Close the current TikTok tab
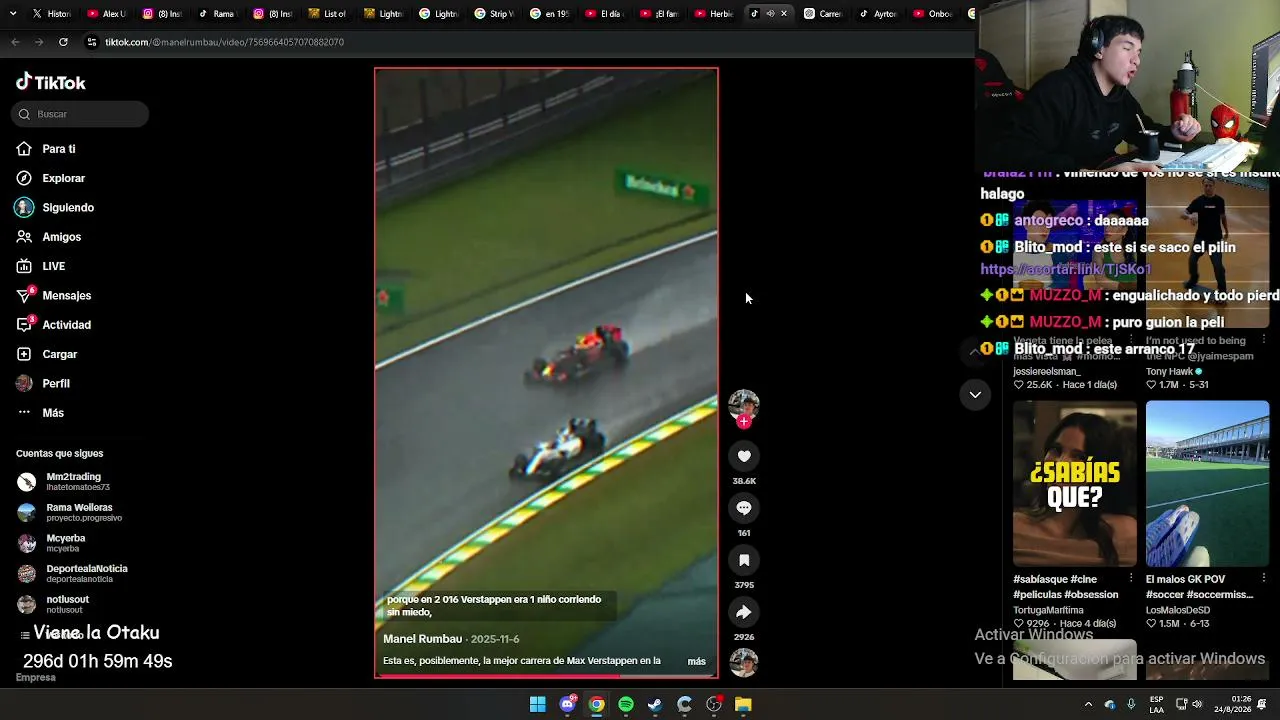 coord(784,14)
